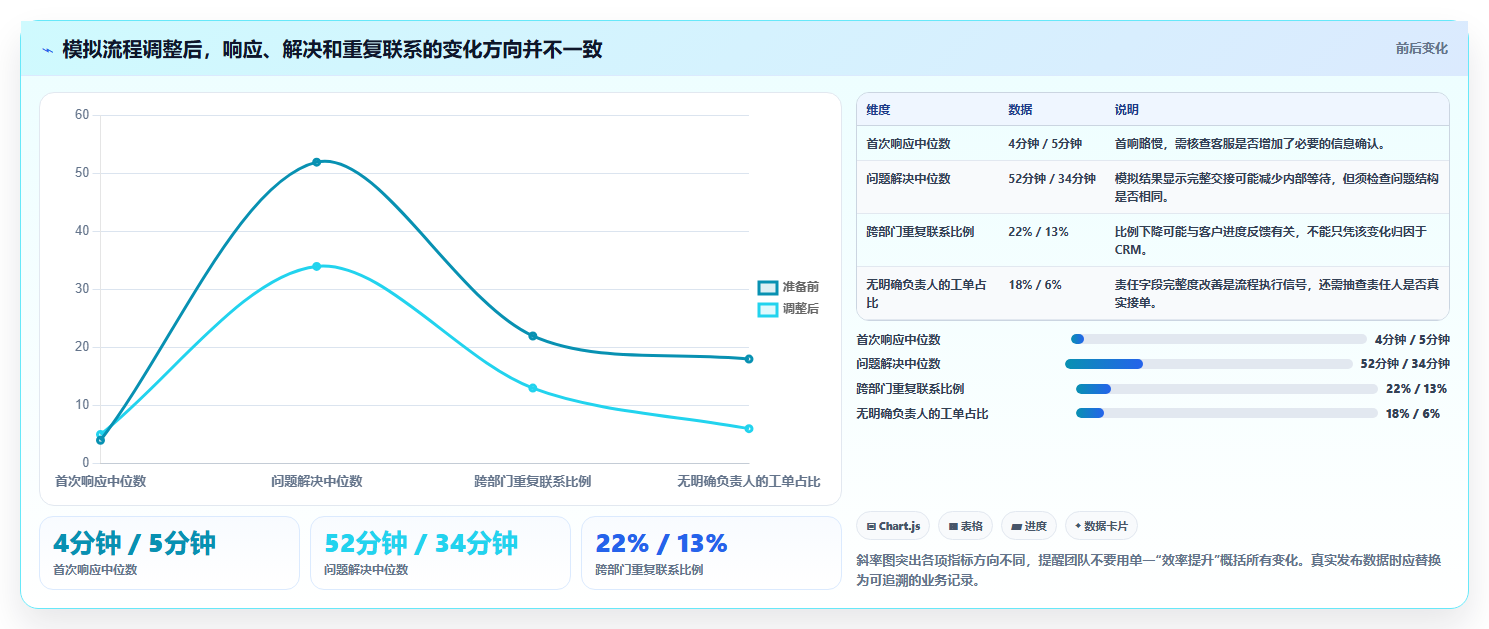This screenshot has width=1489, height=629.
Task: Click the 调整后 end point at 6
Action: coord(749,429)
